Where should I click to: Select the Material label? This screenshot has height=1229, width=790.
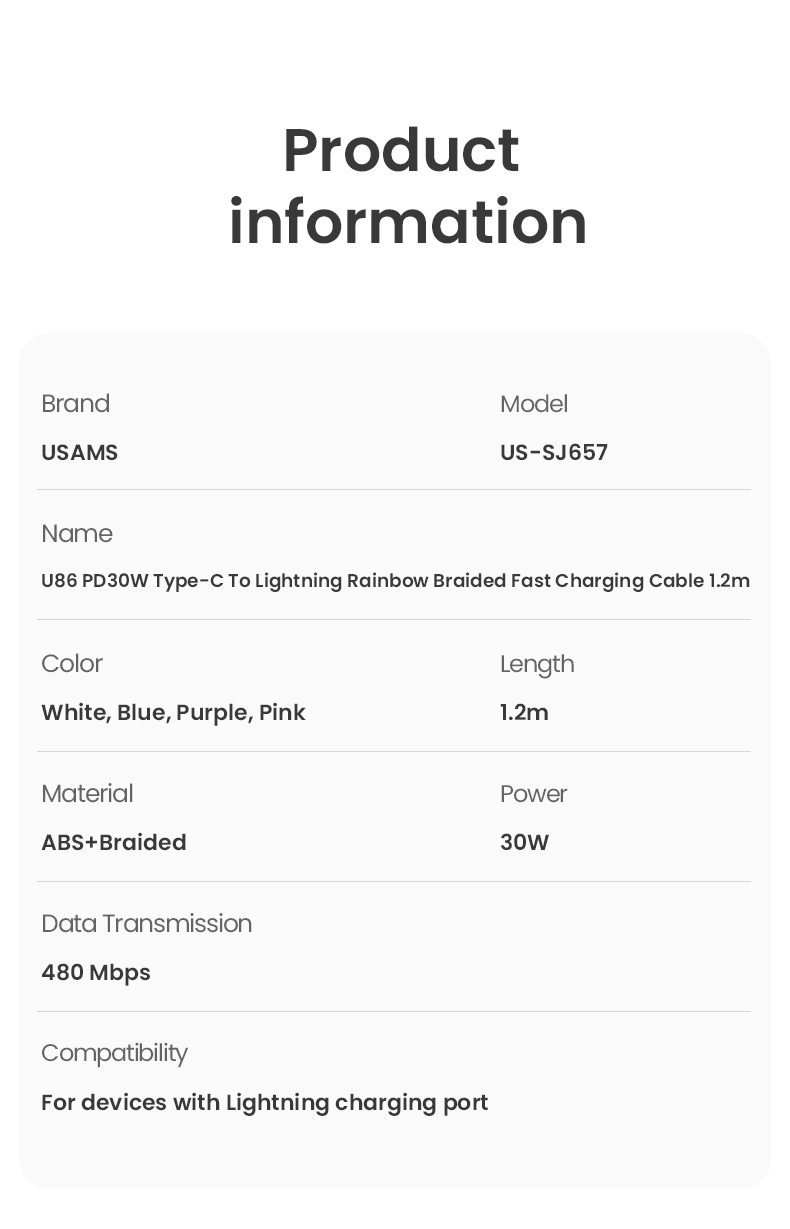87,794
